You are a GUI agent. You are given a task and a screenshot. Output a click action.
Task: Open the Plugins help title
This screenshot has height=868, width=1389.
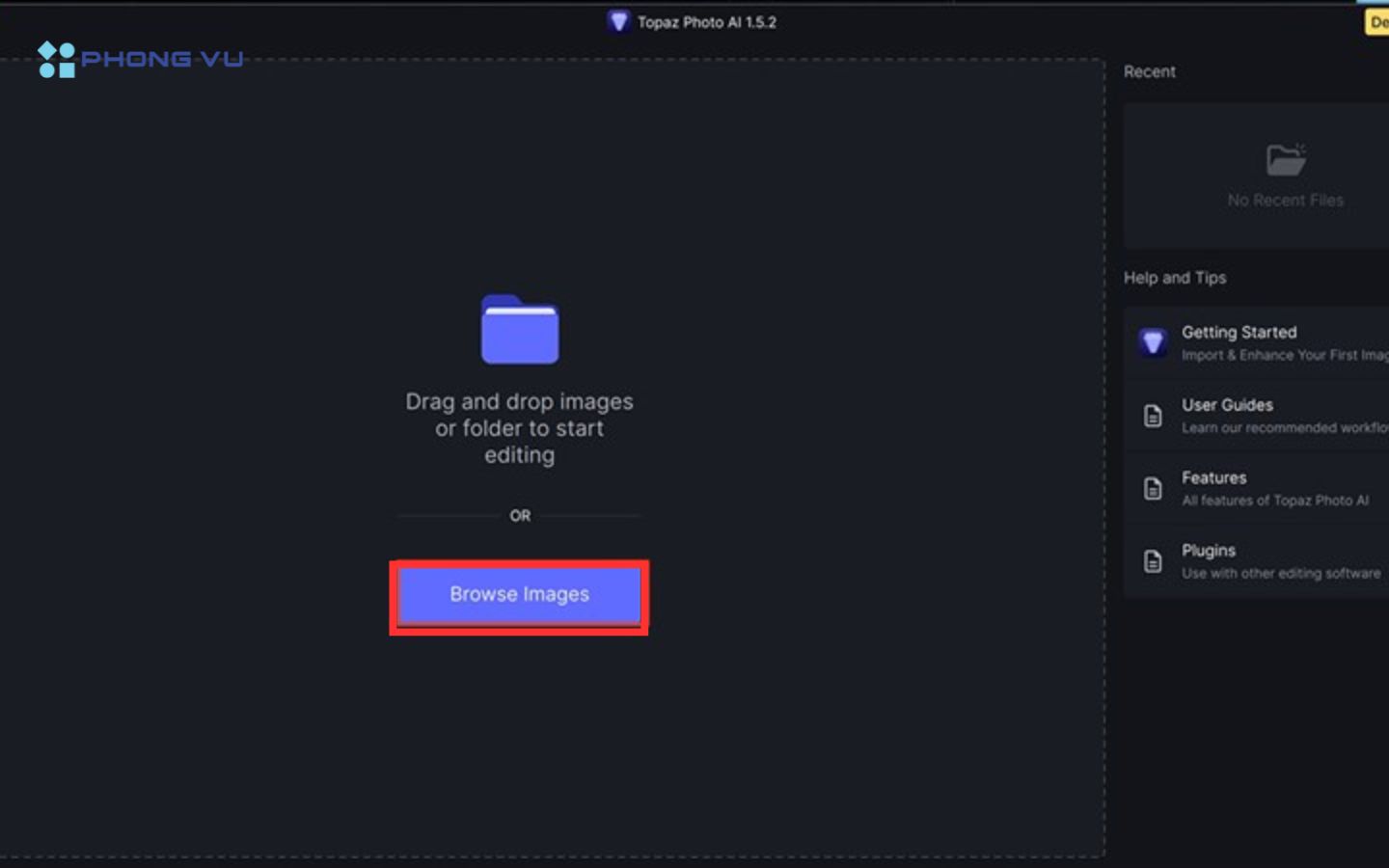(1208, 551)
